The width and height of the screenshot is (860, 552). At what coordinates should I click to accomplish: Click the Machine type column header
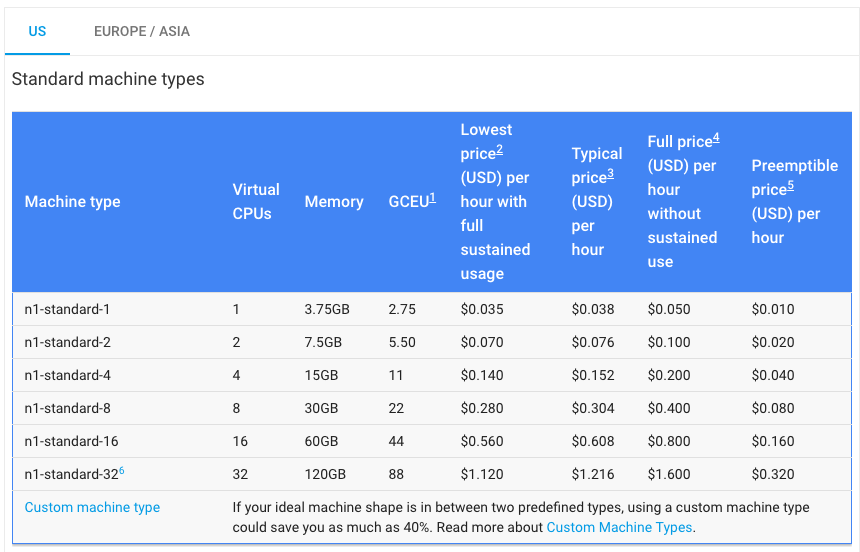coord(72,202)
